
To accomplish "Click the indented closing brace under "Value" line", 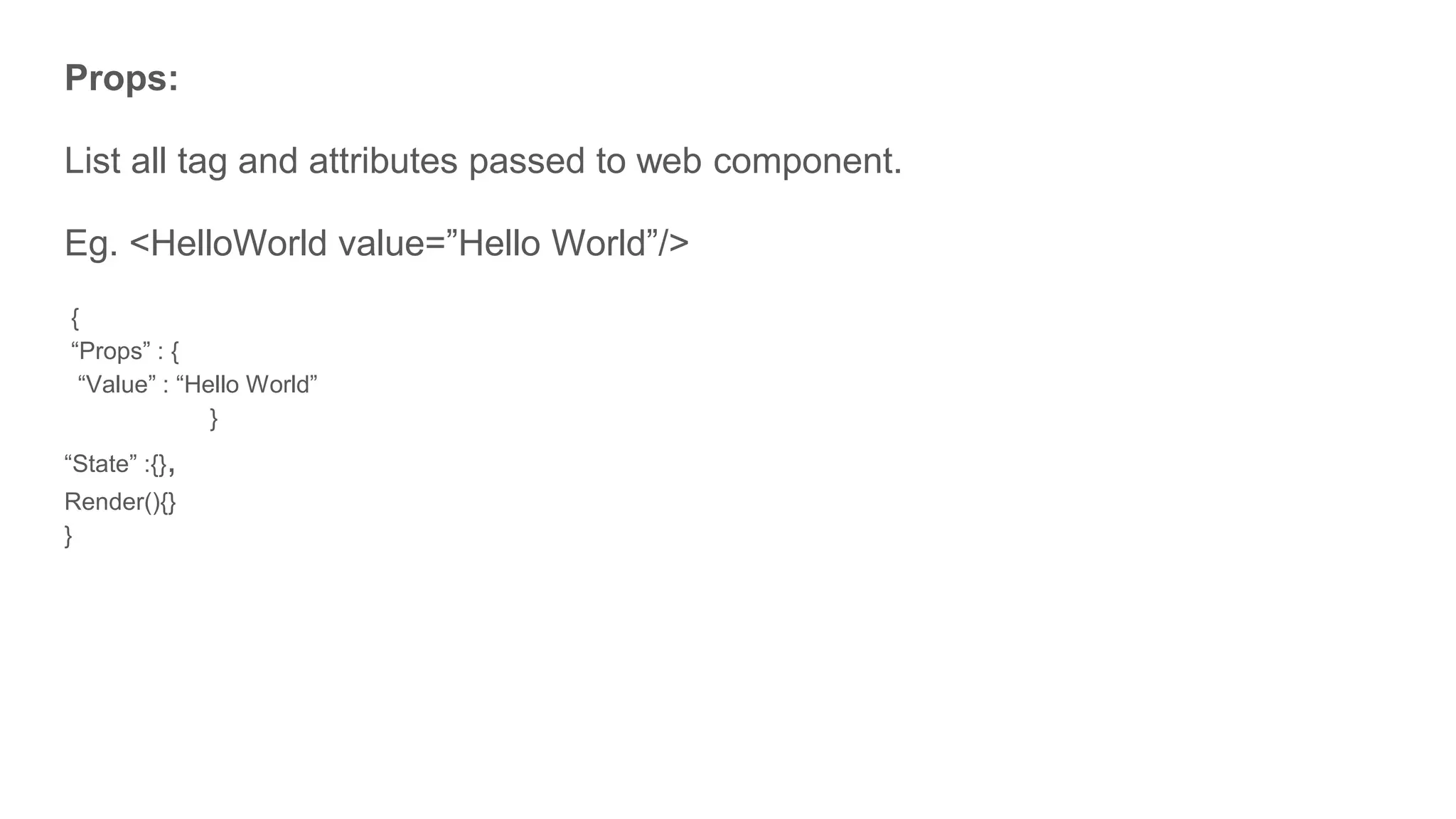I will [213, 418].
